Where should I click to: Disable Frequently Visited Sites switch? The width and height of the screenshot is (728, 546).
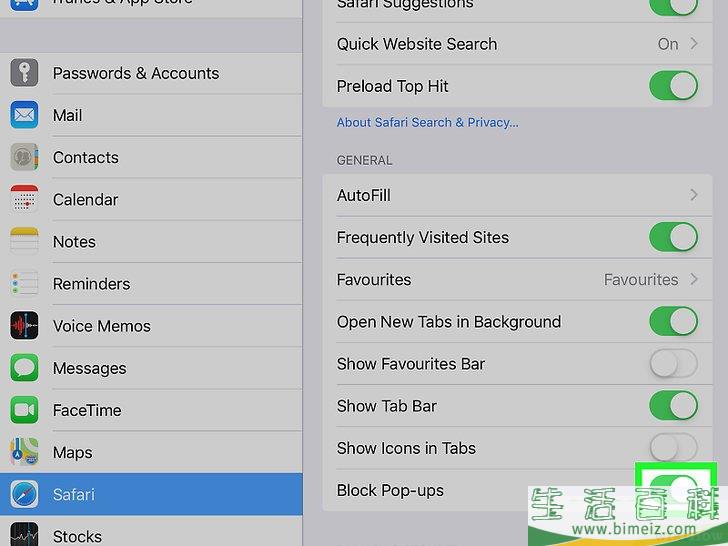tap(673, 237)
